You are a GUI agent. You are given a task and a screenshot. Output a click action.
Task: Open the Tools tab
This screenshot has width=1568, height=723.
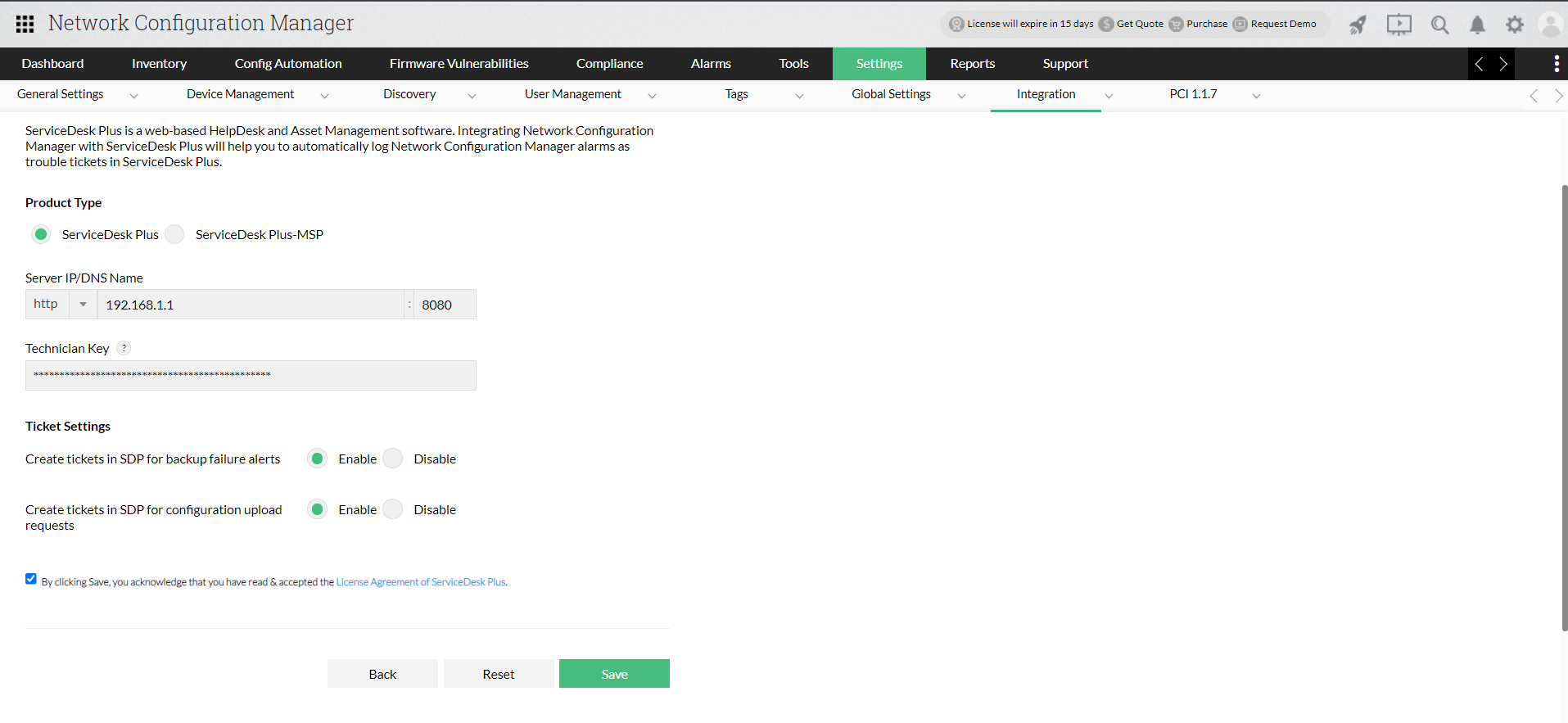point(793,64)
